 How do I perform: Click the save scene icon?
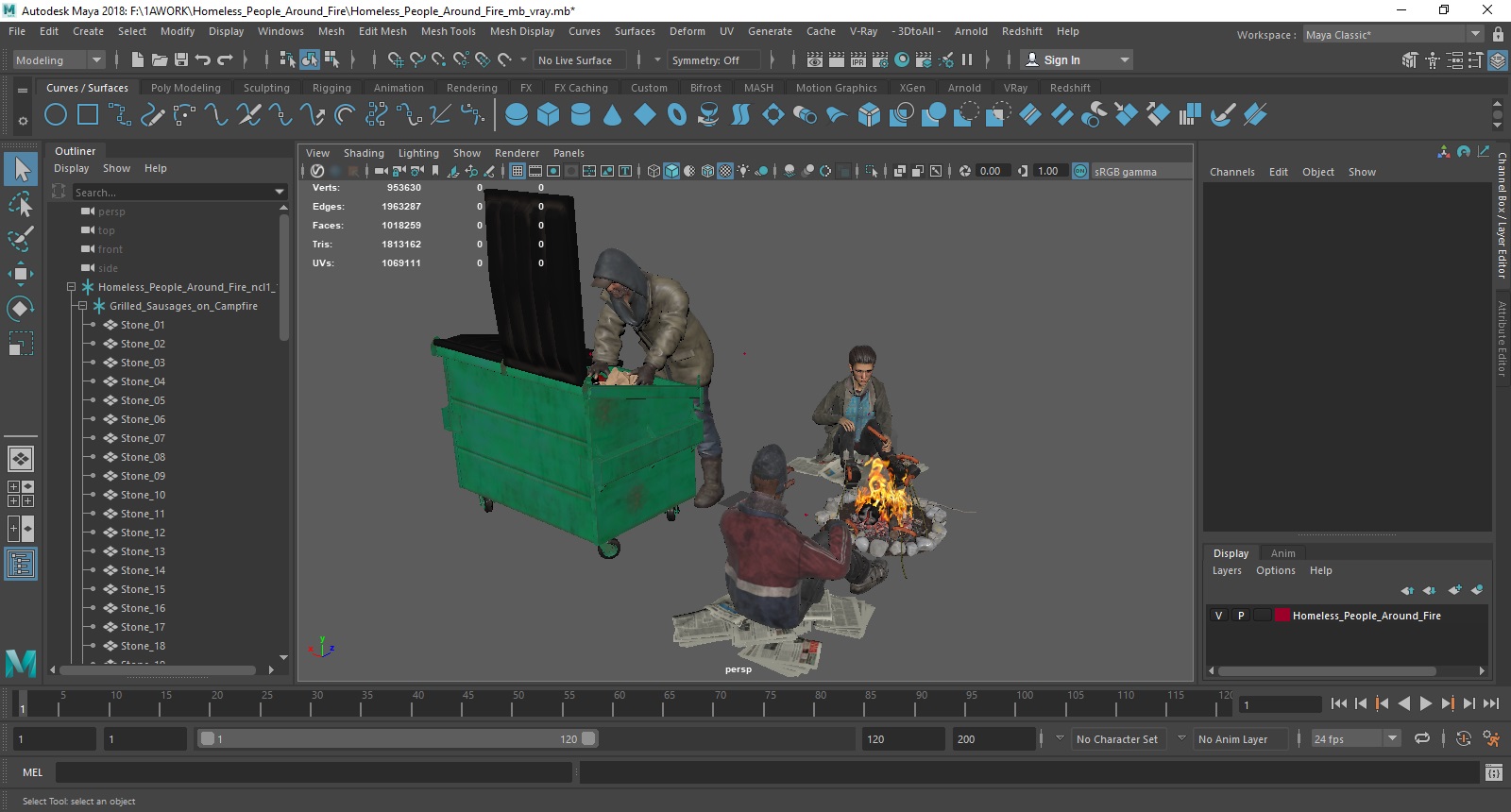click(181, 59)
